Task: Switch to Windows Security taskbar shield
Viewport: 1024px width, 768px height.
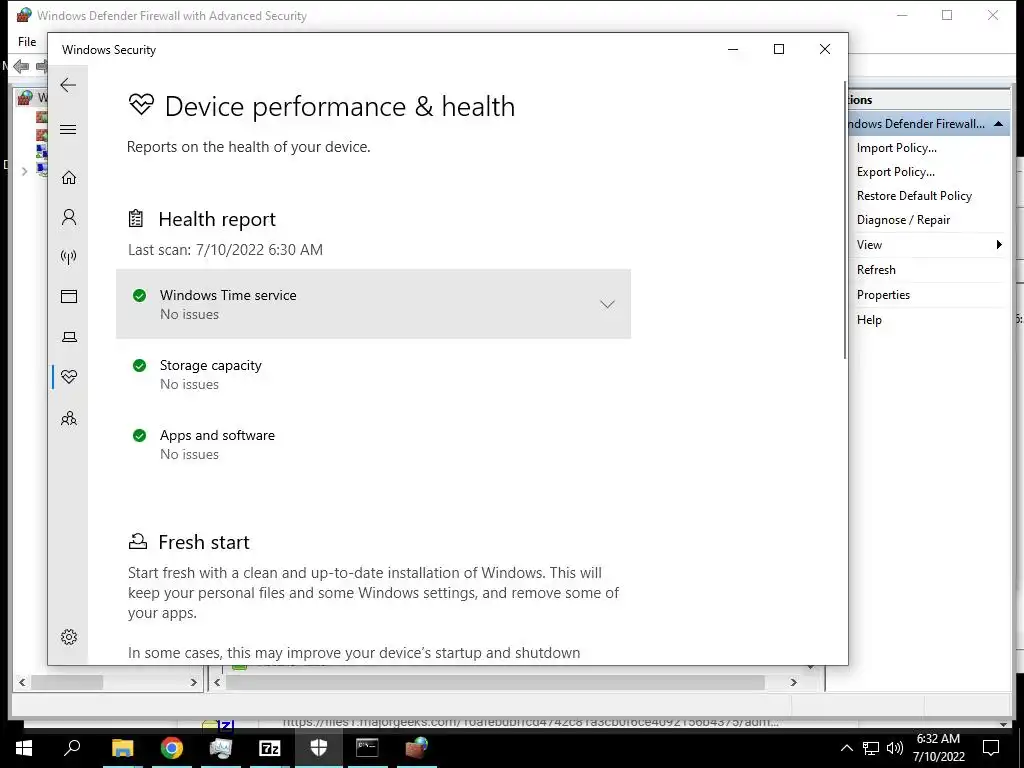Action: [x=319, y=748]
